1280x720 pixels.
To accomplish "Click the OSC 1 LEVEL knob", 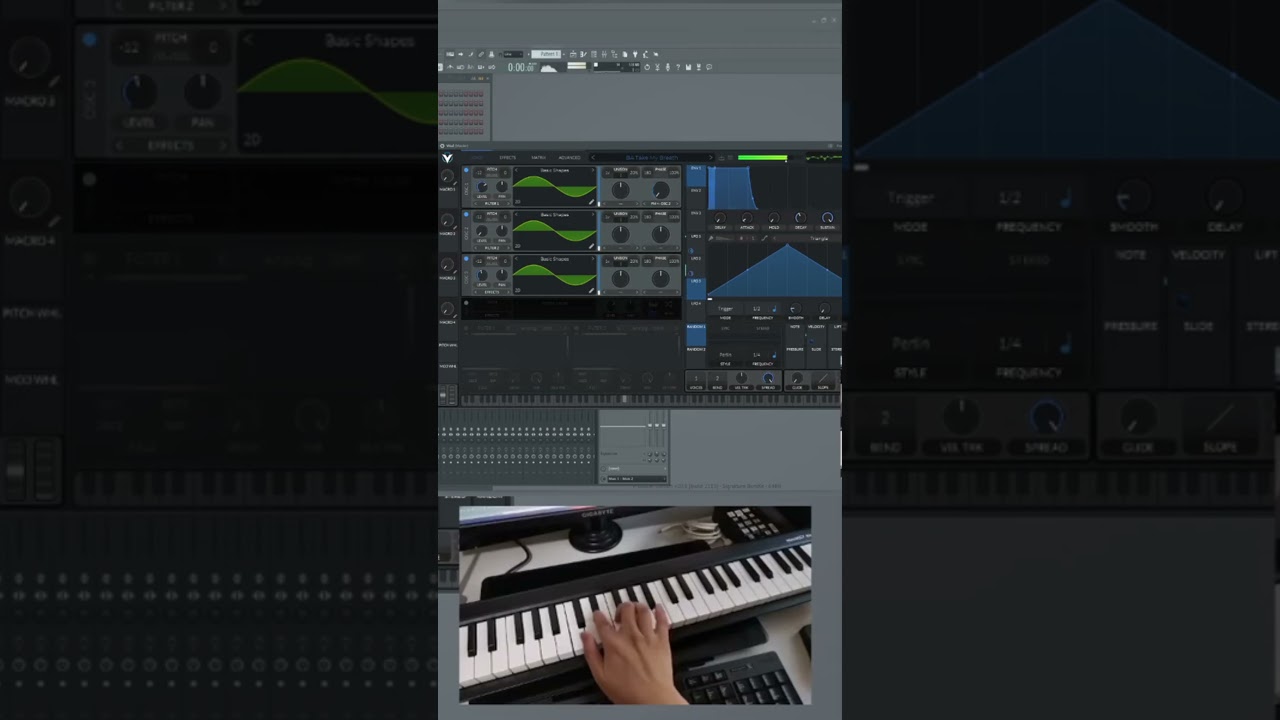I will tap(482, 186).
